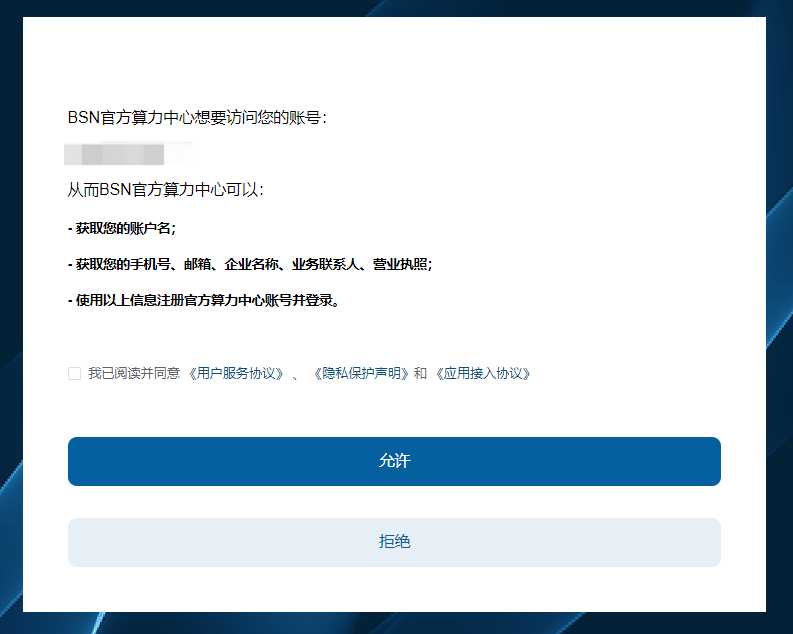Click the text 从而BSN官方算力中心可以
Image resolution: width=793 pixels, height=634 pixels.
[165, 190]
